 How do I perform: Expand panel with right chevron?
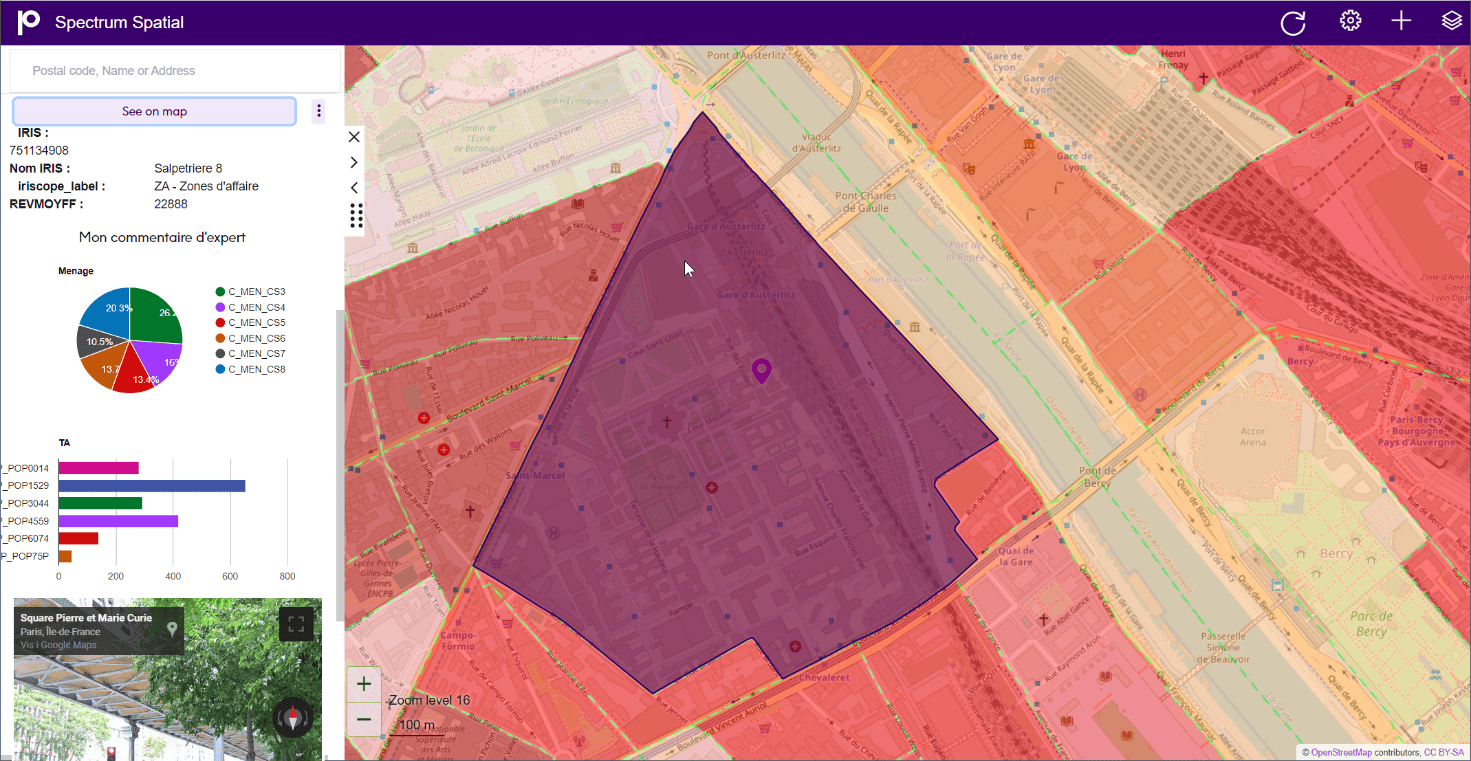pyautogui.click(x=354, y=162)
